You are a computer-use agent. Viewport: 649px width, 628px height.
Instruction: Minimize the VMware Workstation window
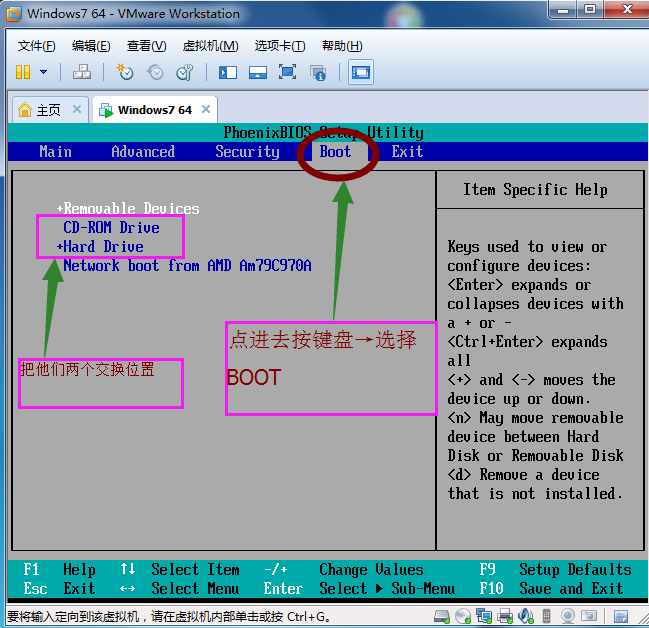(563, 9)
